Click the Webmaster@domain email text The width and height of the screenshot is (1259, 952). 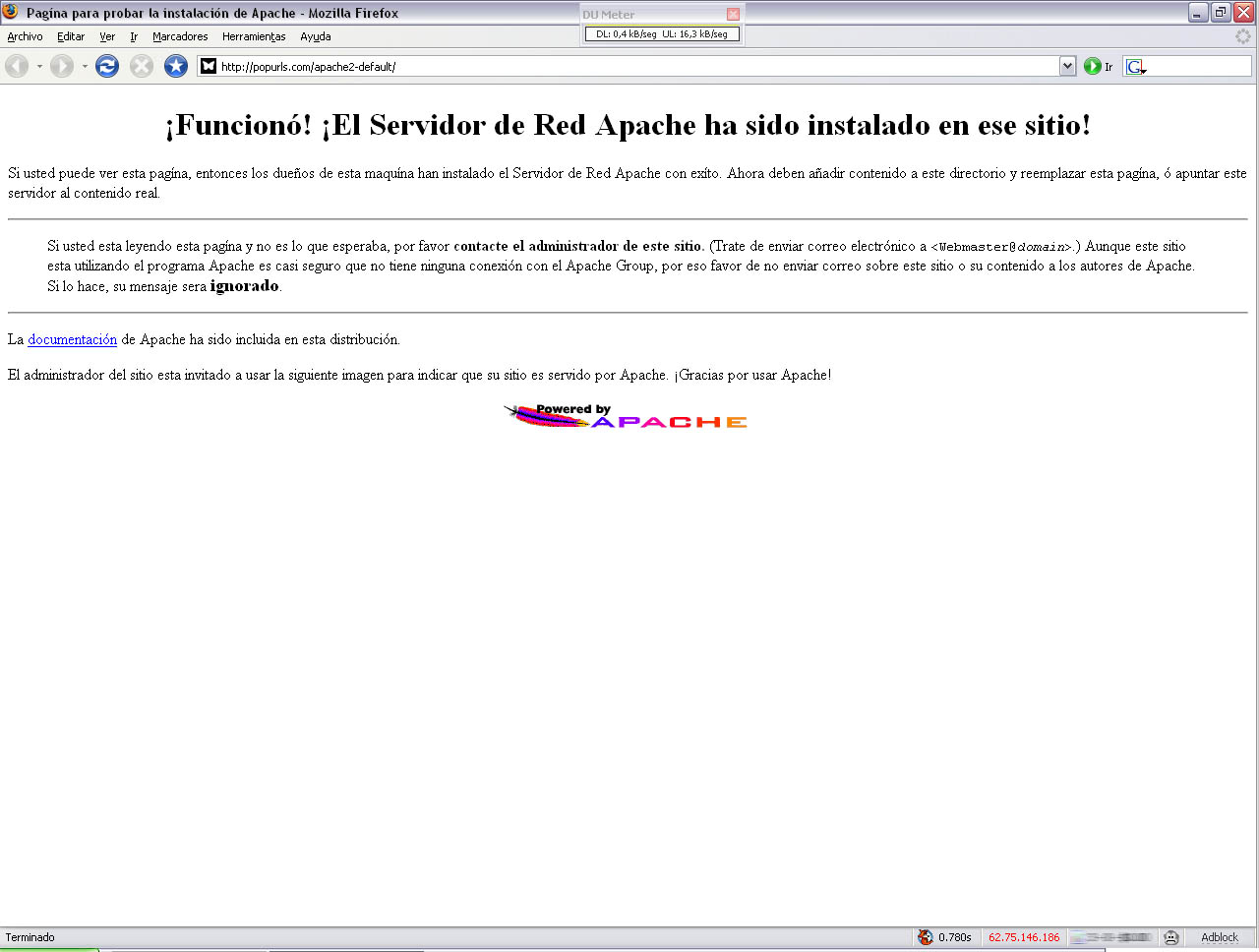click(1002, 247)
